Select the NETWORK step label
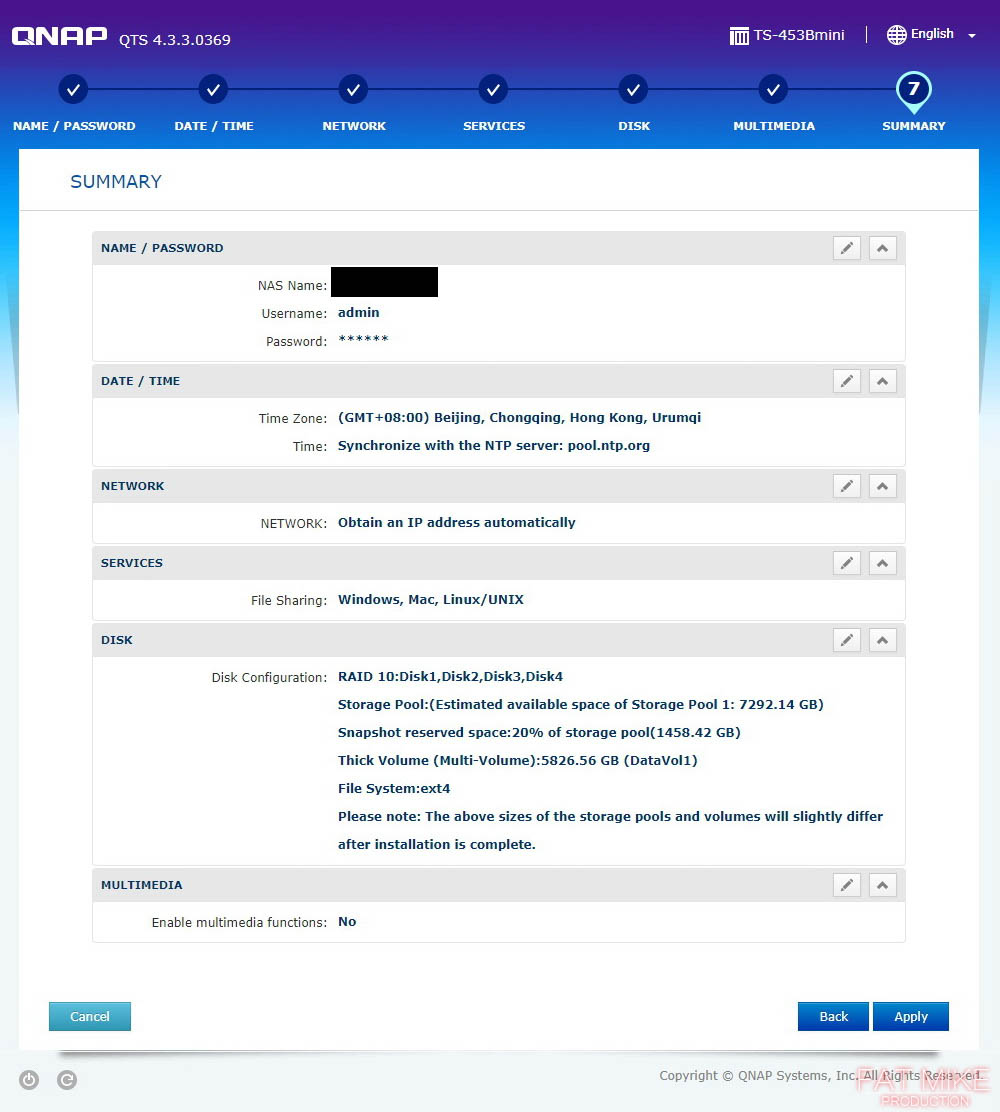The height and width of the screenshot is (1112, 1000). pyautogui.click(x=354, y=126)
